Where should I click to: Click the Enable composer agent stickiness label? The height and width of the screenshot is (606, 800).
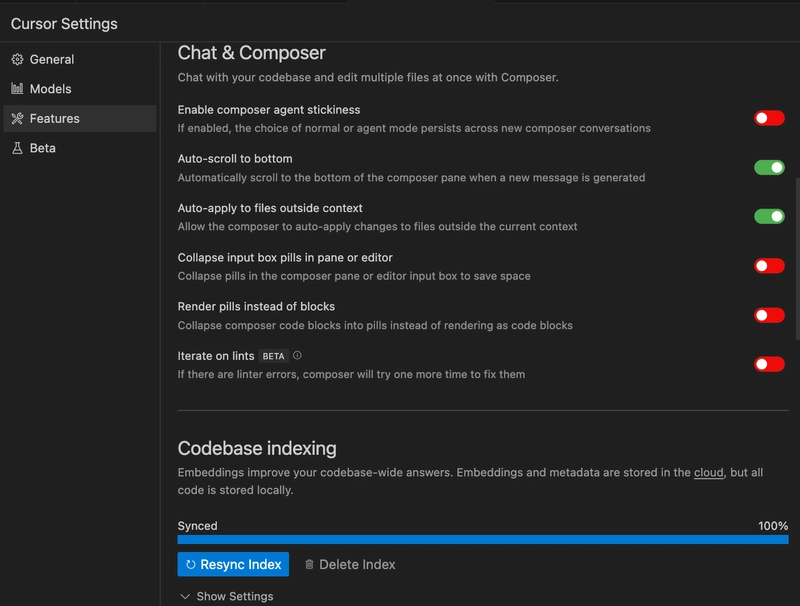[x=269, y=110]
